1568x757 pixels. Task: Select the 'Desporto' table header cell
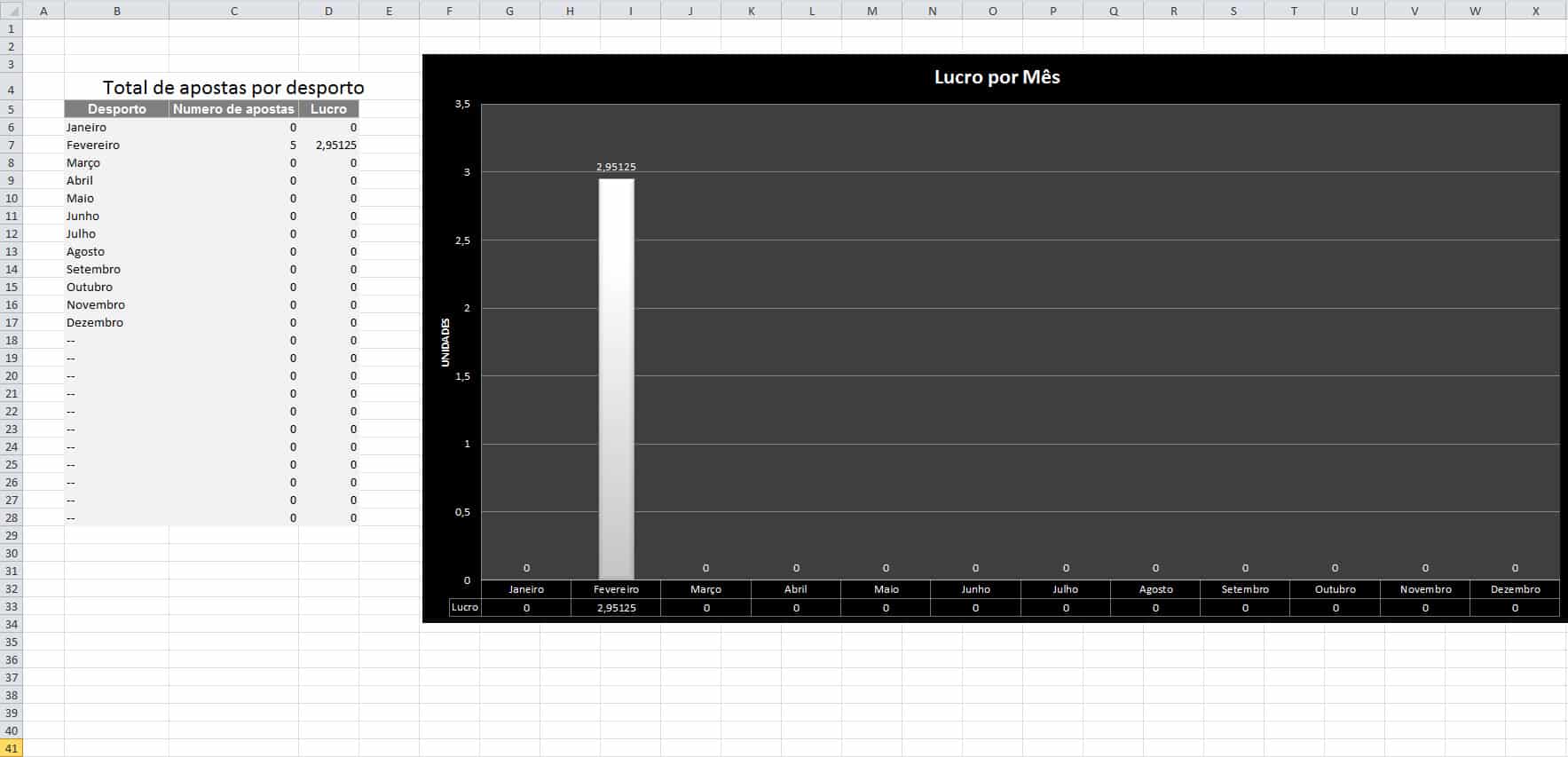click(x=116, y=109)
